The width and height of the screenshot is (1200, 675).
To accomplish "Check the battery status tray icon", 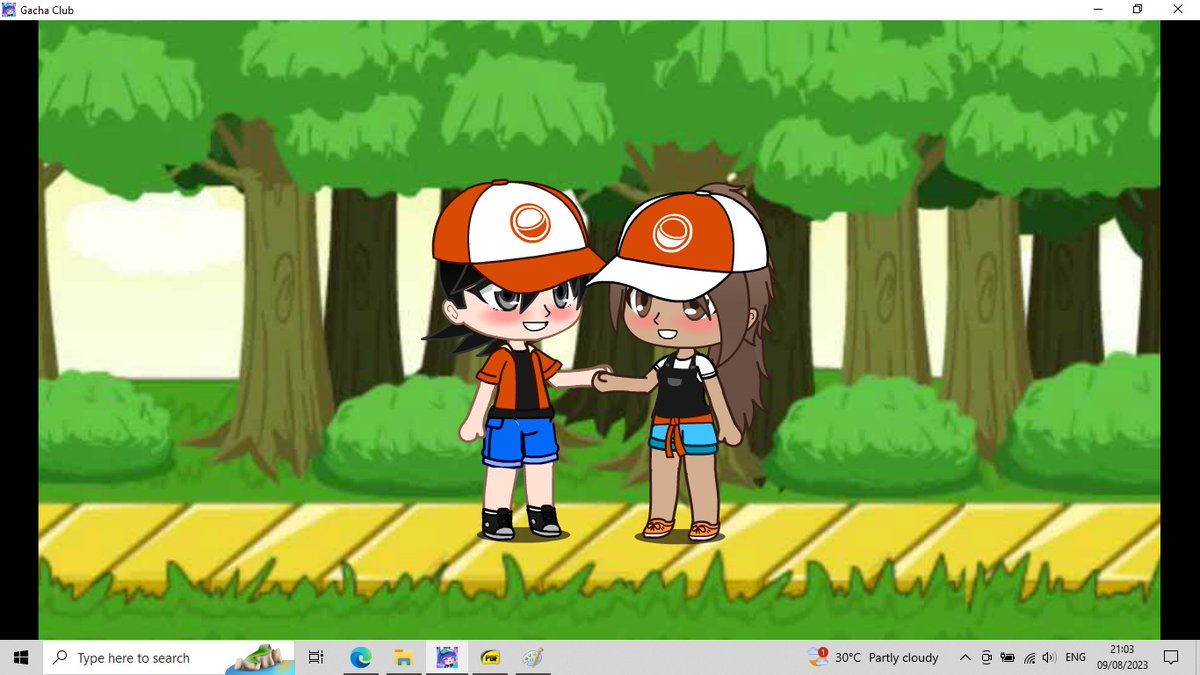I will [1007, 658].
